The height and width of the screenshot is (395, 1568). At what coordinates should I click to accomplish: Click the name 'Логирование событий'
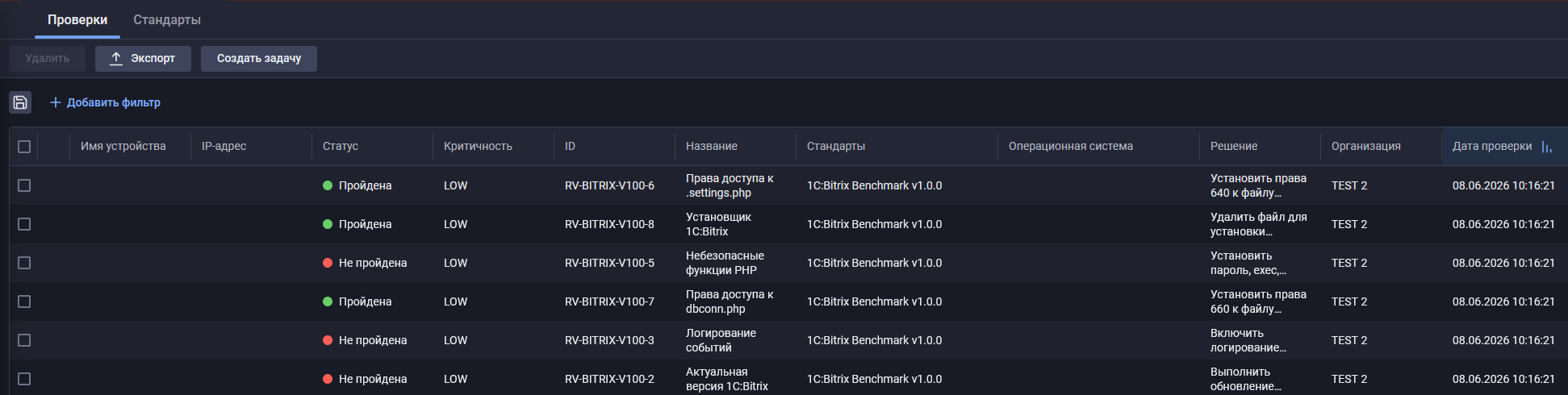[x=721, y=340]
